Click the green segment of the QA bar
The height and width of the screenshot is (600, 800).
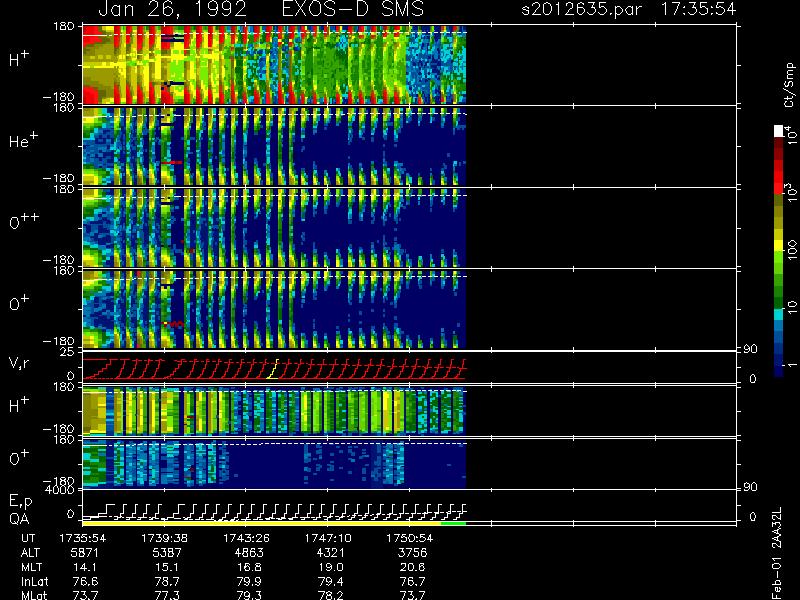pyautogui.click(x=454, y=523)
